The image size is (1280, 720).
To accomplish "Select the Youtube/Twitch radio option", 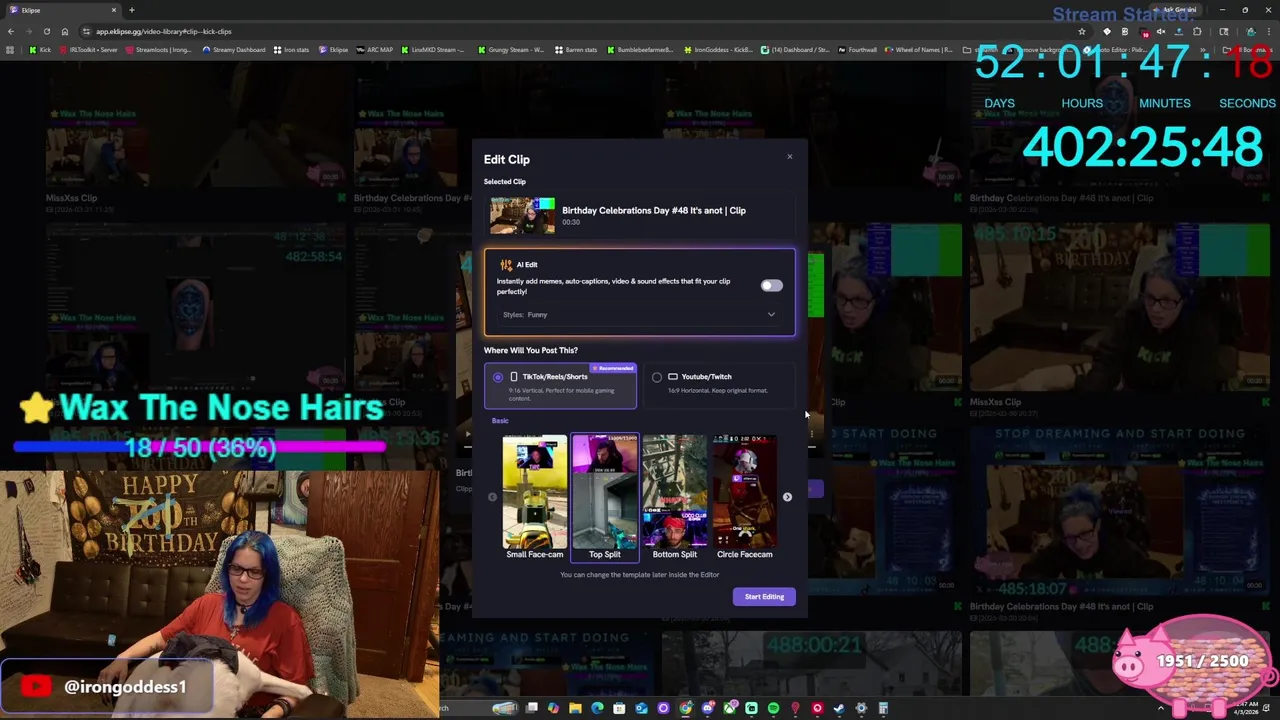I will (x=657, y=377).
